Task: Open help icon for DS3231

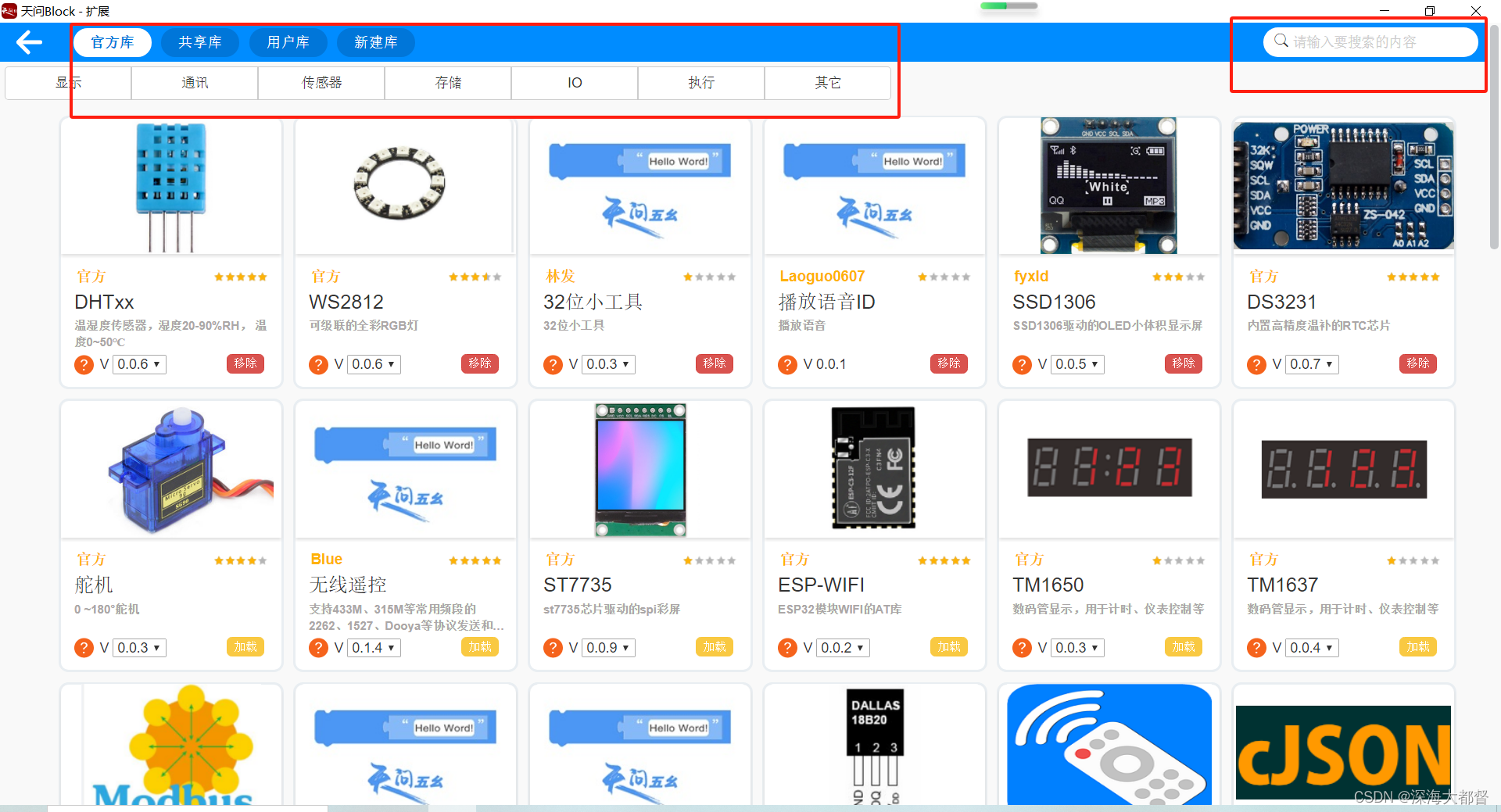Action: coord(1256,365)
